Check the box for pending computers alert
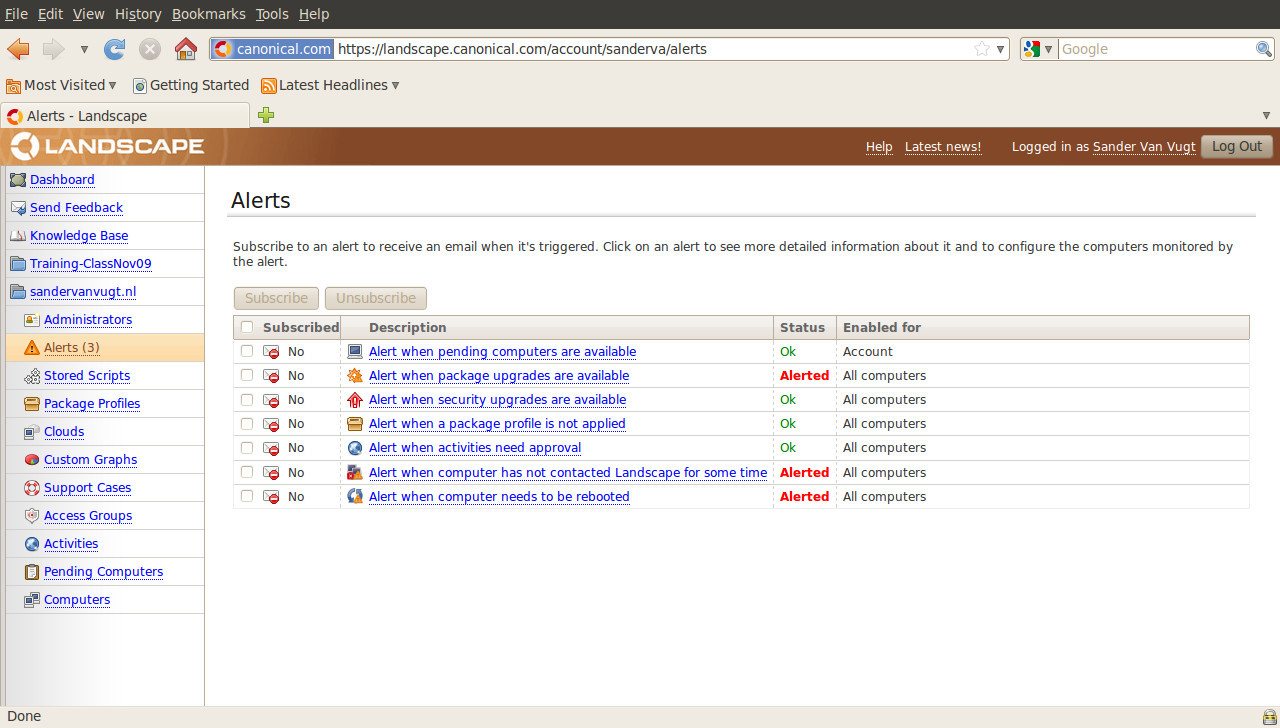The height and width of the screenshot is (728, 1280). (x=247, y=352)
